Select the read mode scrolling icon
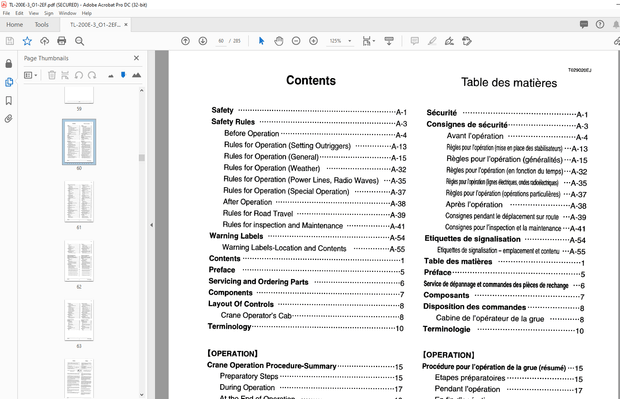The width and height of the screenshot is (620, 399). (x=389, y=41)
